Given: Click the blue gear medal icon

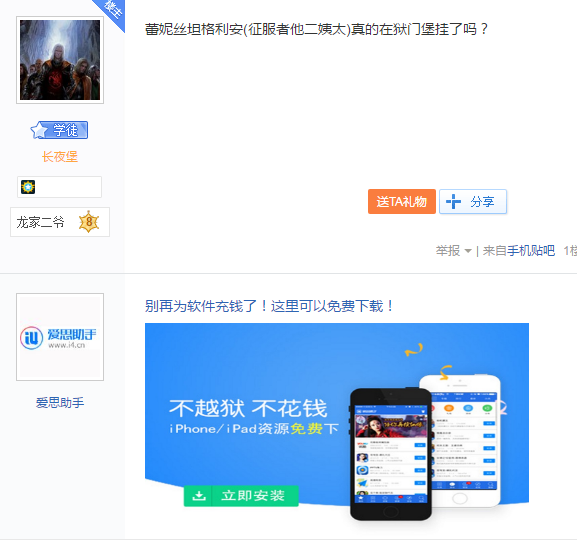Looking at the screenshot, I should click(x=28, y=187).
